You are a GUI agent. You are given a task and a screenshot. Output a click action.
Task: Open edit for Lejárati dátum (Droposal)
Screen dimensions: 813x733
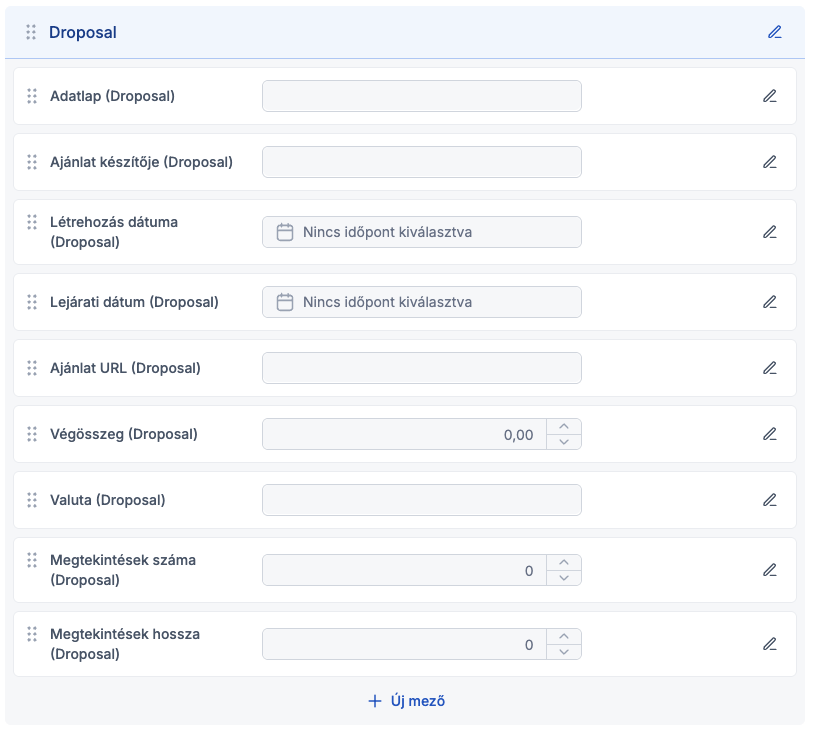[769, 302]
